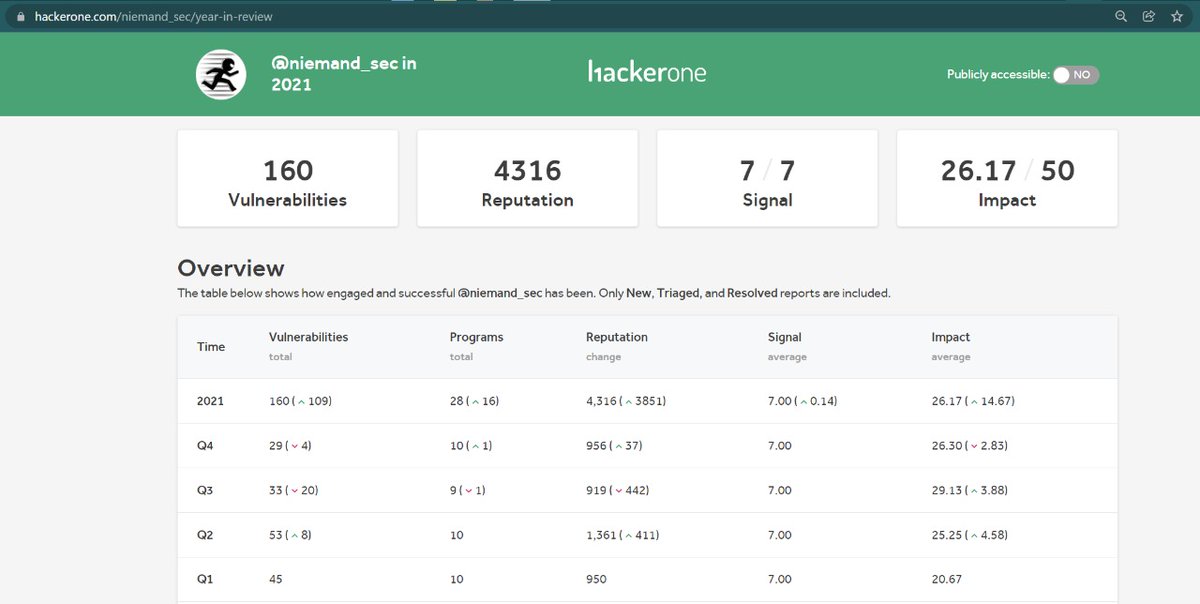Select the Q2 row label

[204, 535]
